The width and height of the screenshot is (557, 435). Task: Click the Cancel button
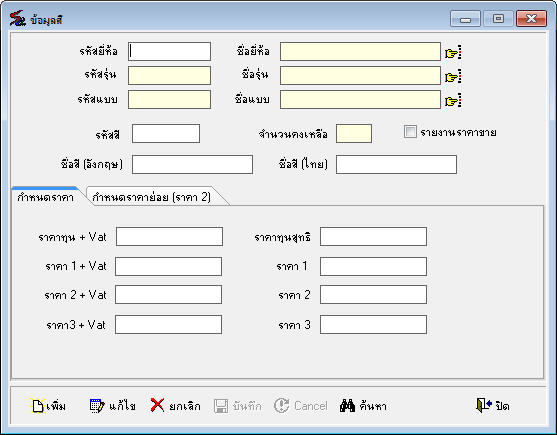point(301,406)
